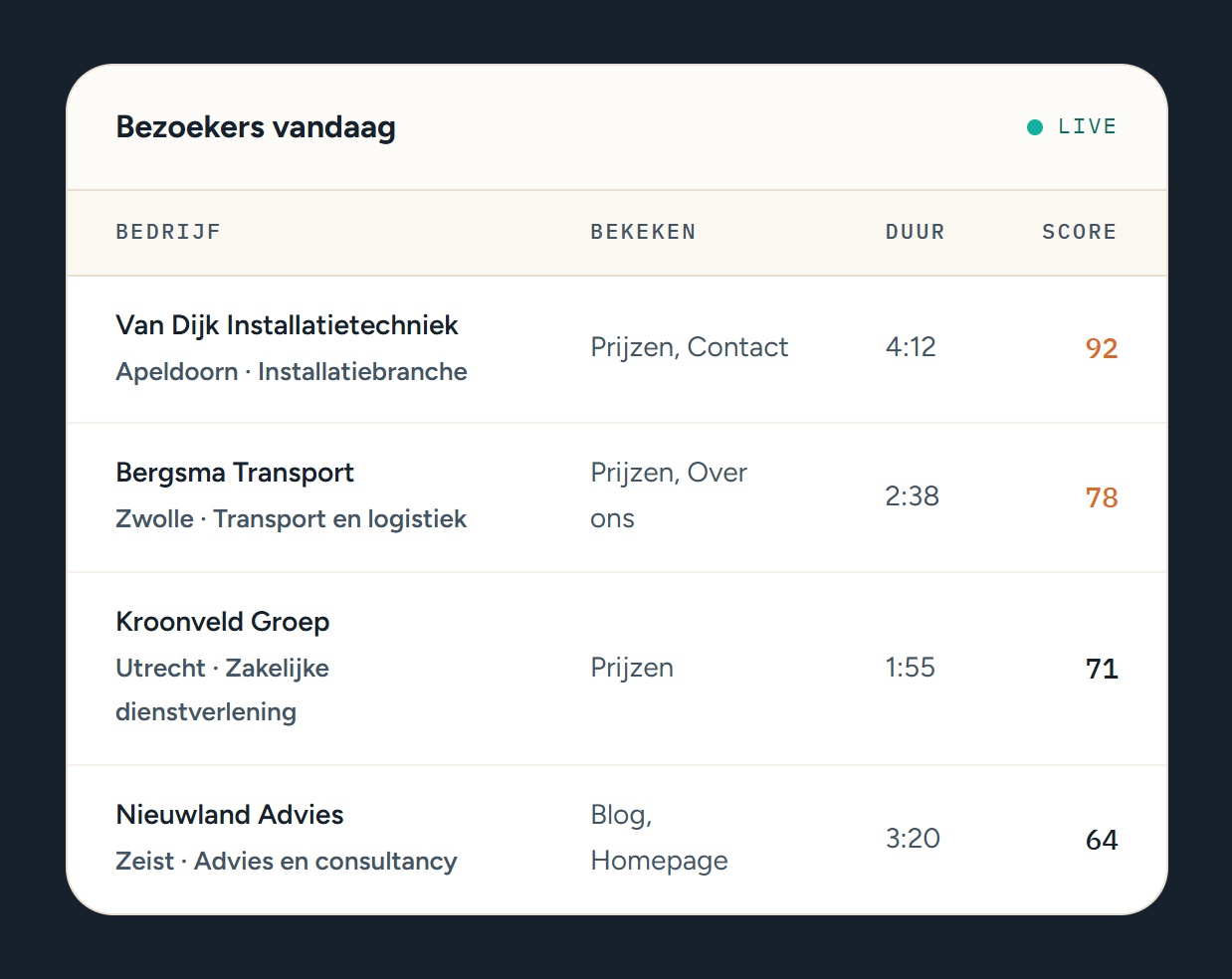The width and height of the screenshot is (1232, 979).
Task: Click 'Blog, Homepage' viewed pages cell
Action: point(659,838)
